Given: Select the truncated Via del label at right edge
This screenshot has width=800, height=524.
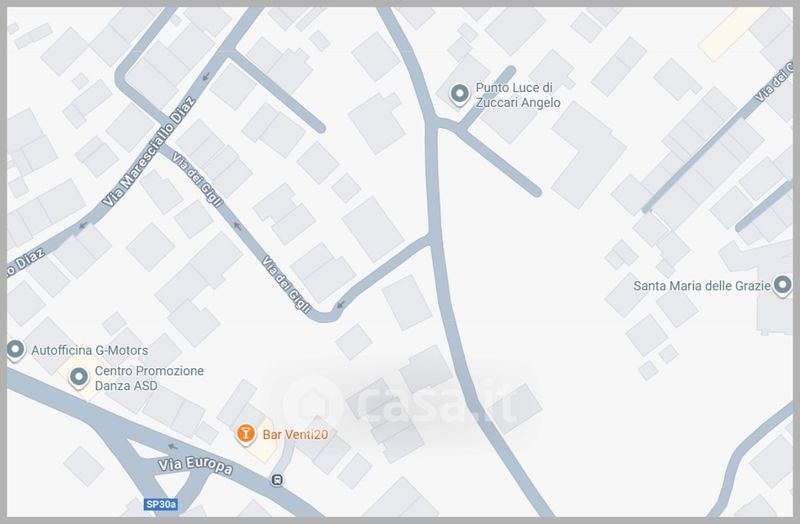Looking at the screenshot, I should (x=774, y=82).
